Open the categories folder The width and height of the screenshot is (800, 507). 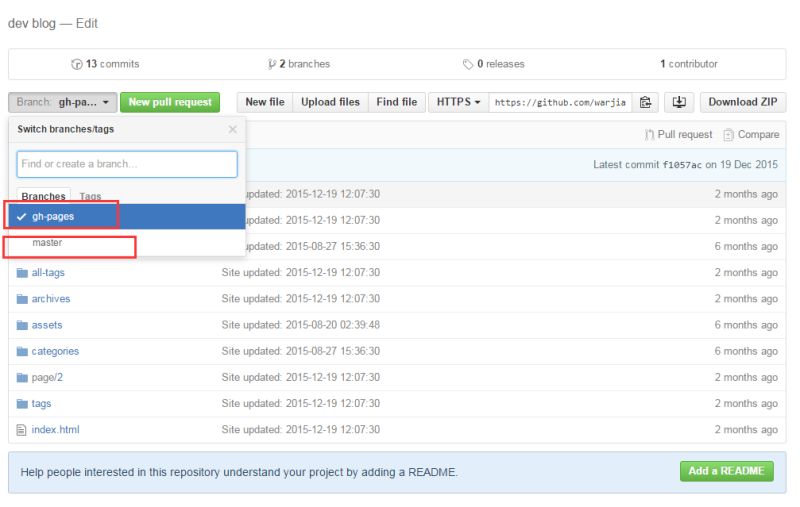point(55,351)
